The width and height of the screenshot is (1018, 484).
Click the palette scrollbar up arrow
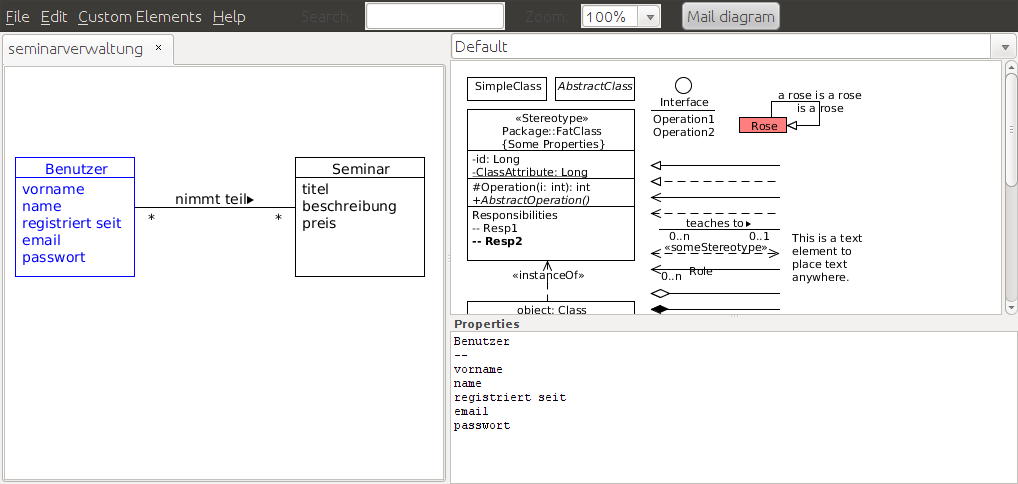click(1011, 68)
